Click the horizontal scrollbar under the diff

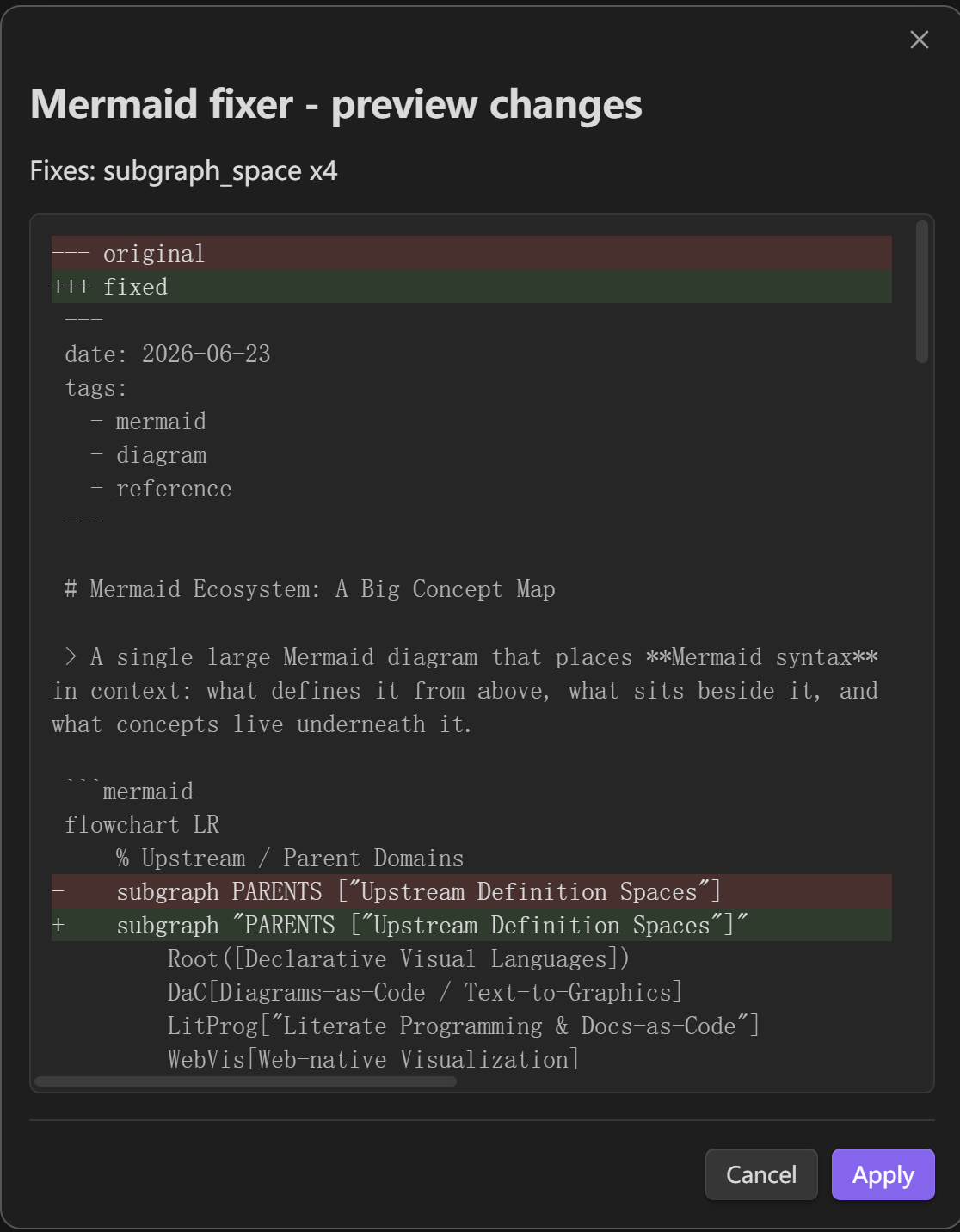tap(246, 1081)
